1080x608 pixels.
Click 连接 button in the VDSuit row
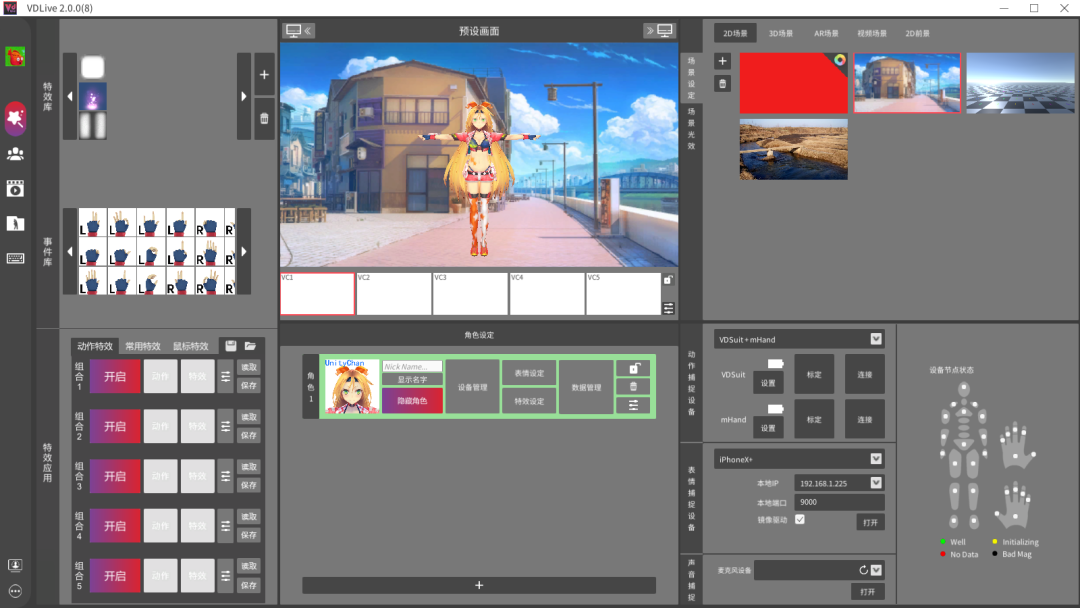point(864,375)
